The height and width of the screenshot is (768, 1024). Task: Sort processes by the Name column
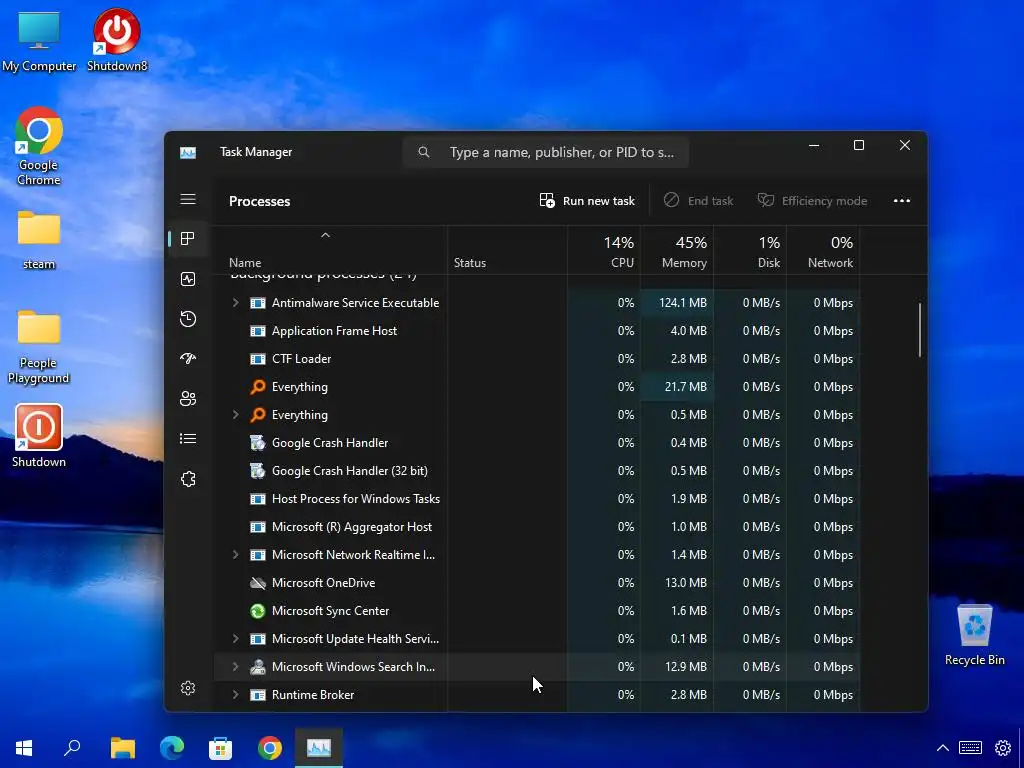[x=330, y=251]
